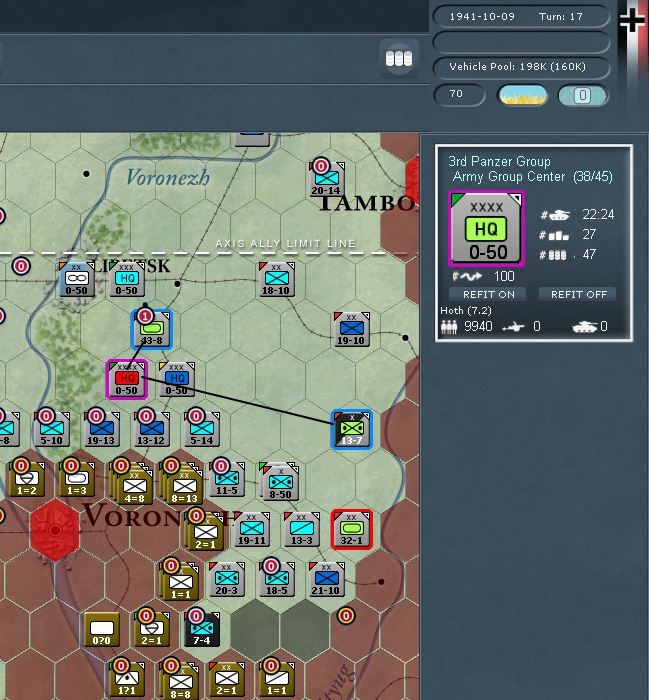Click the tank count 22:24 value
The height and width of the screenshot is (700, 649).
tap(598, 215)
